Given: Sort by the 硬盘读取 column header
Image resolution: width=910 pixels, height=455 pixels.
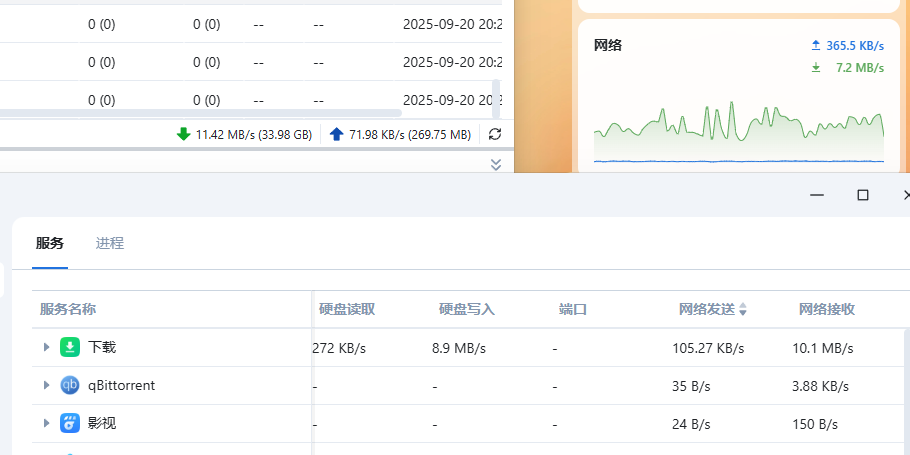Looking at the screenshot, I should (347, 309).
